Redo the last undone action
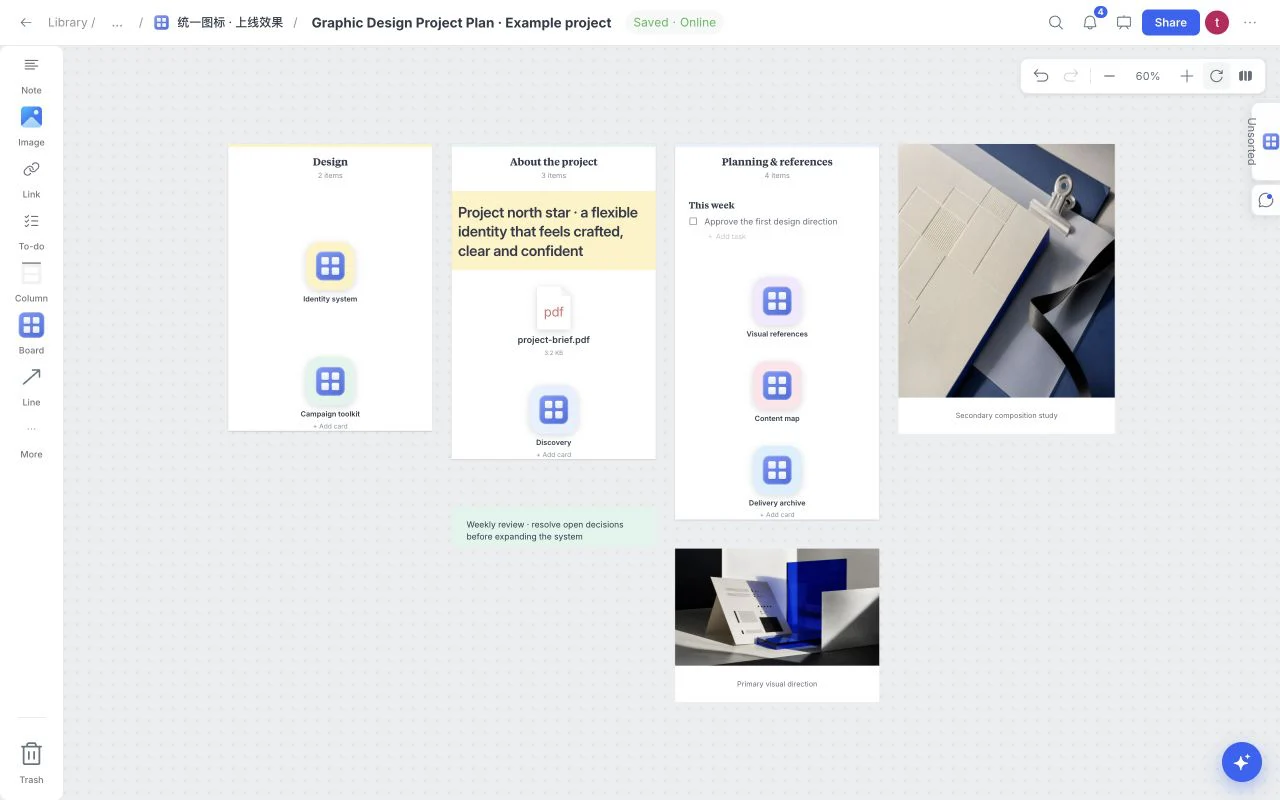Image resolution: width=1280 pixels, height=800 pixels. (x=1071, y=76)
